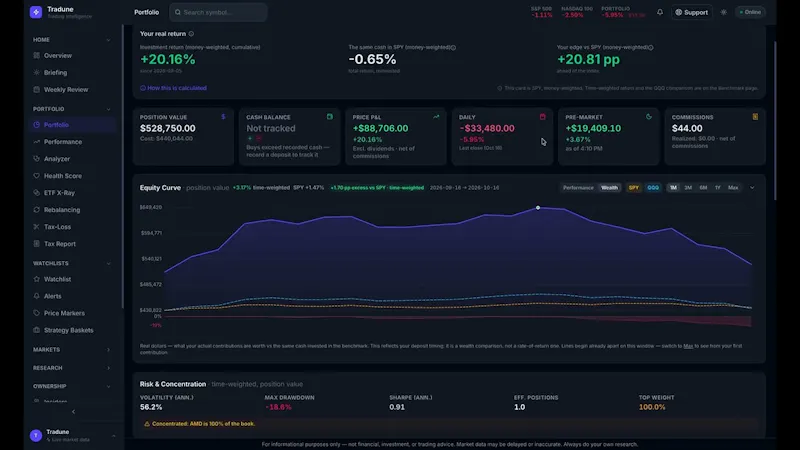Select the 1Y time range

pyautogui.click(x=717, y=188)
